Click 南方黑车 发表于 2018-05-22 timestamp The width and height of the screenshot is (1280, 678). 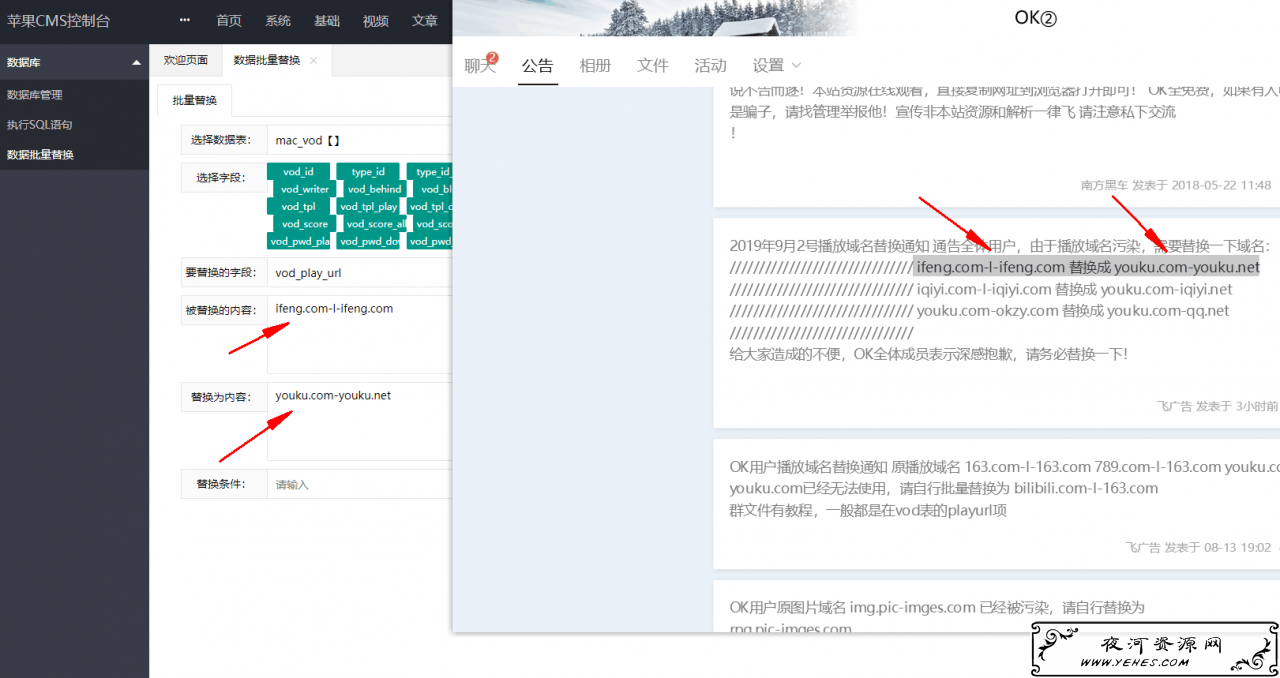(1176, 185)
